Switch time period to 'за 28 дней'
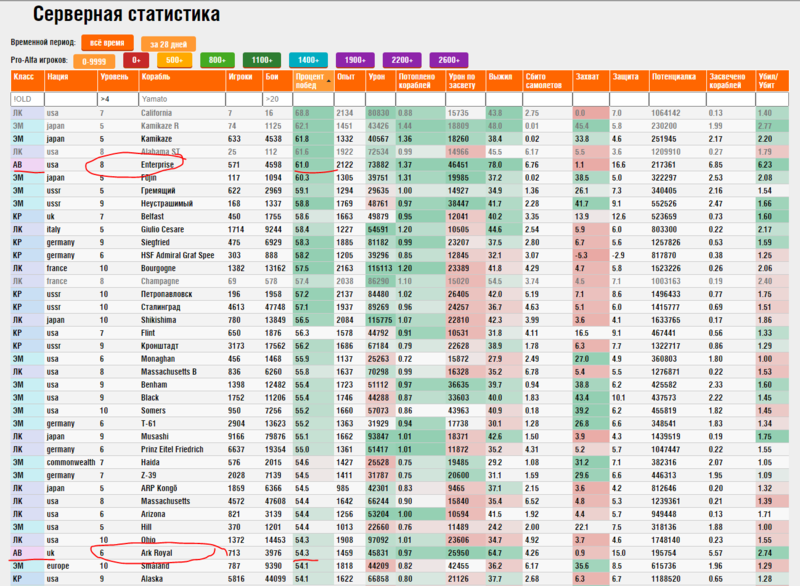The width and height of the screenshot is (800, 586). [x=167, y=44]
